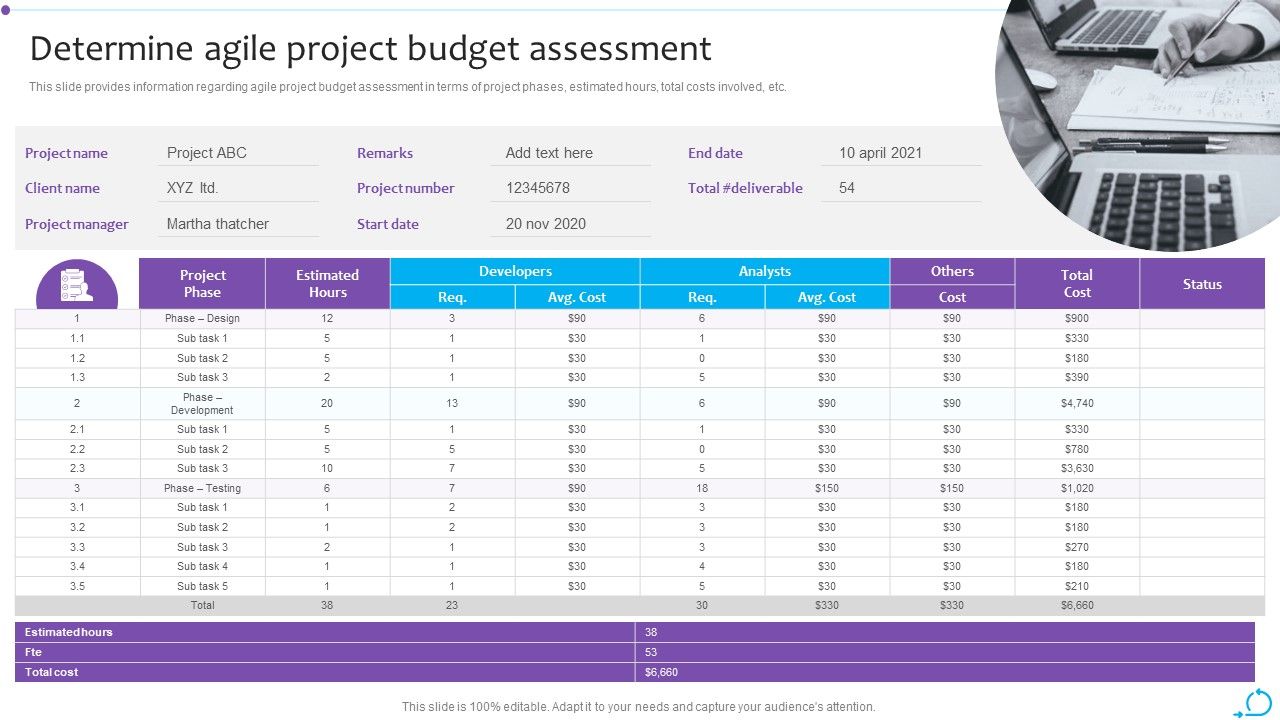Click the 'Fte' summary value '53'
Viewport: 1280px width, 720px height.
(651, 652)
